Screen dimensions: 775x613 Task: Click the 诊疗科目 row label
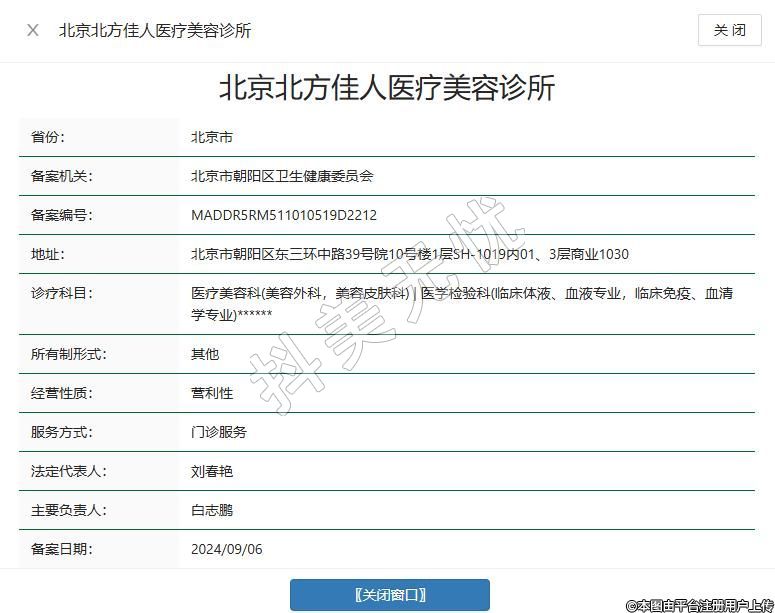pyautogui.click(x=61, y=293)
